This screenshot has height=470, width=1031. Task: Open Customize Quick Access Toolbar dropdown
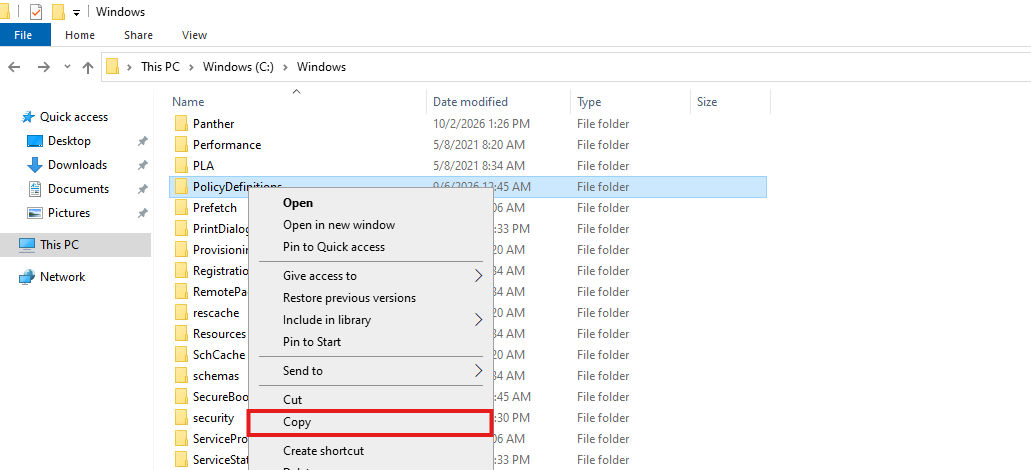(x=76, y=12)
